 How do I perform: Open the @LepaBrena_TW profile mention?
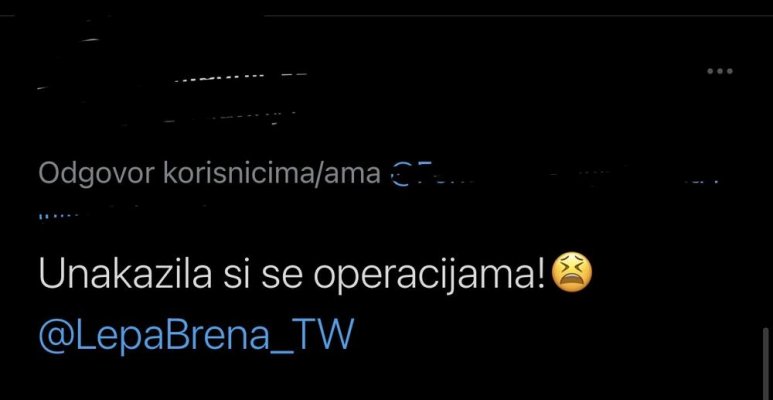tap(196, 335)
